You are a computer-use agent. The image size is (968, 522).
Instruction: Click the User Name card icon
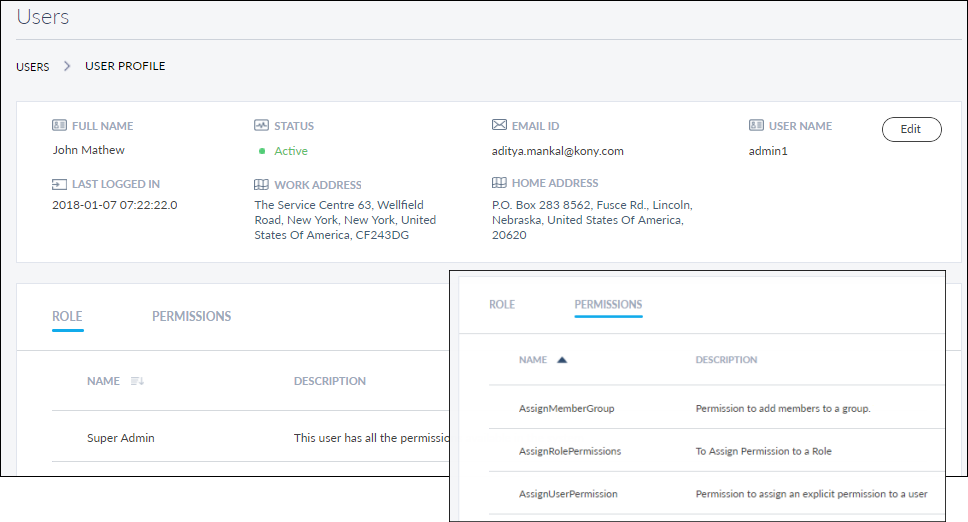pos(756,126)
